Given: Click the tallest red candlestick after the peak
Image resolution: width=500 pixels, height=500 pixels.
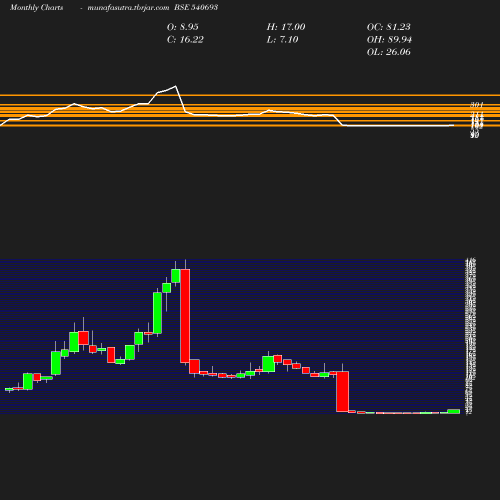Looking at the screenshot, I should 185,316.
